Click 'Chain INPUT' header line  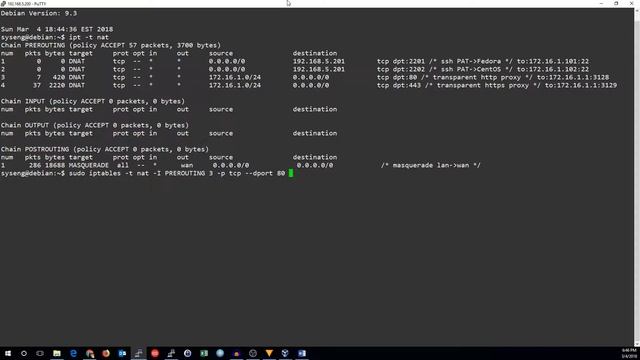click(93, 101)
